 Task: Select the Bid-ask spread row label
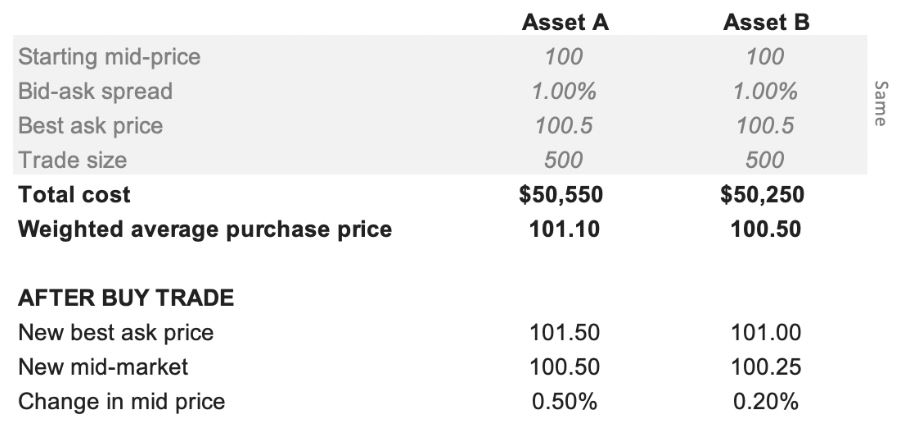(x=95, y=91)
